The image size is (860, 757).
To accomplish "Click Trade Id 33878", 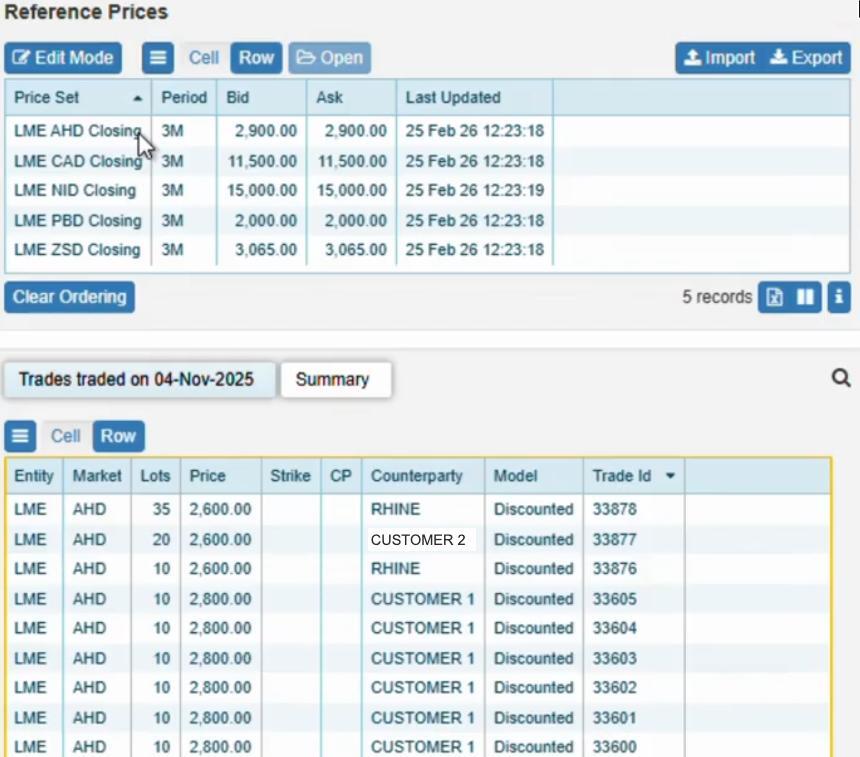I will [x=615, y=509].
